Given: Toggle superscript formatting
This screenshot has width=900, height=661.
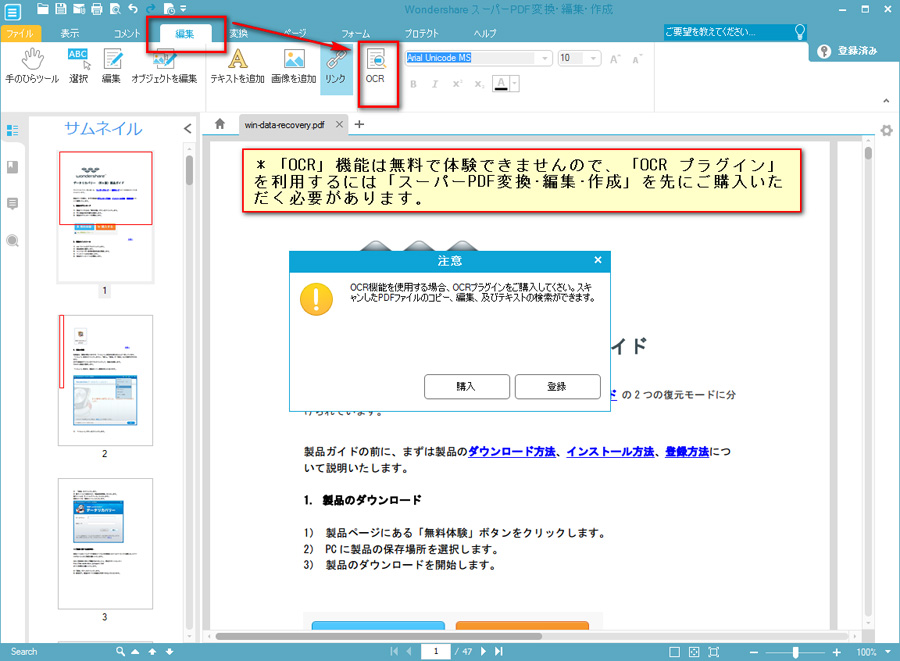Looking at the screenshot, I should (x=457, y=84).
